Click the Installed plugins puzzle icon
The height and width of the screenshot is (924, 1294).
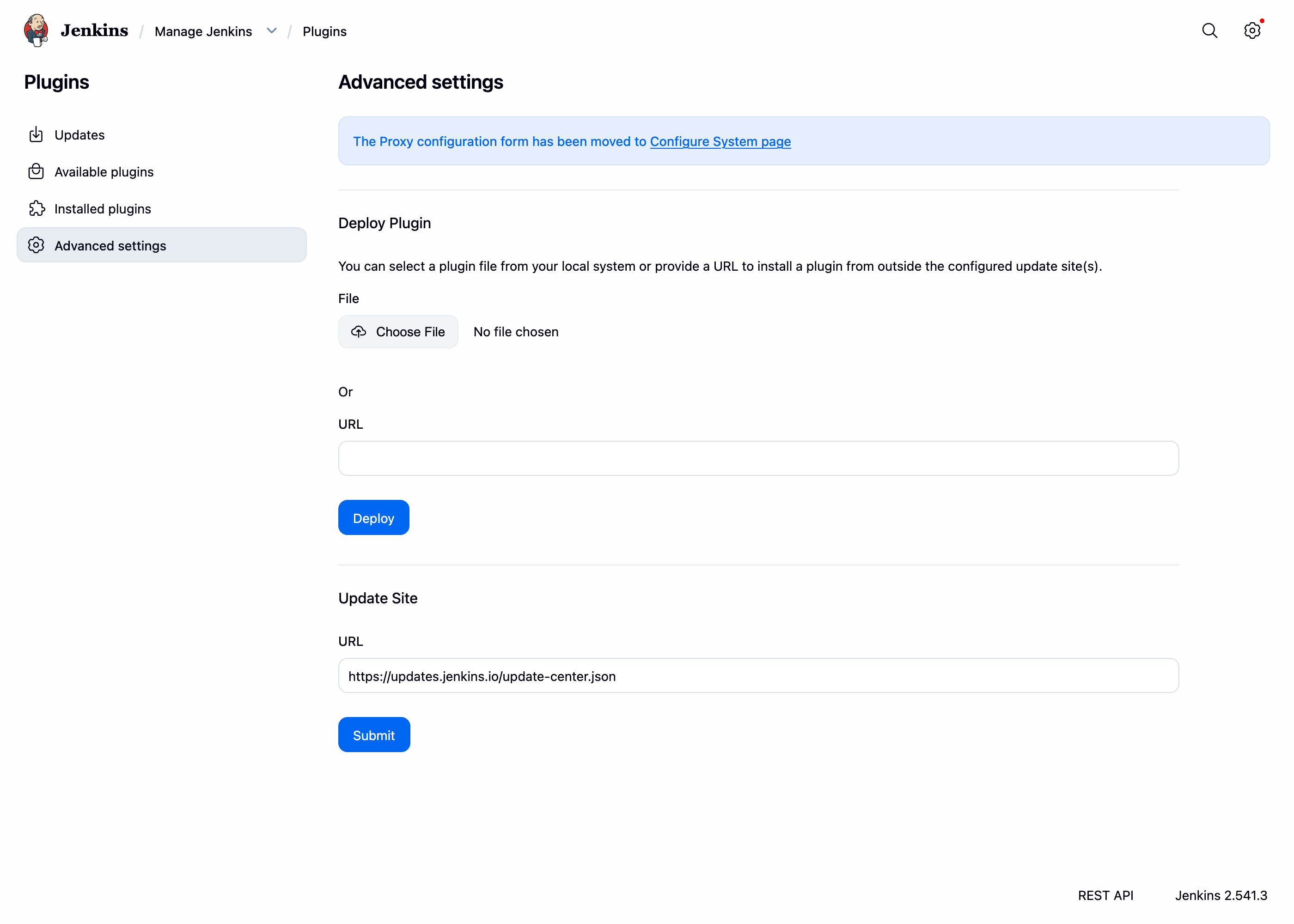pyautogui.click(x=37, y=208)
